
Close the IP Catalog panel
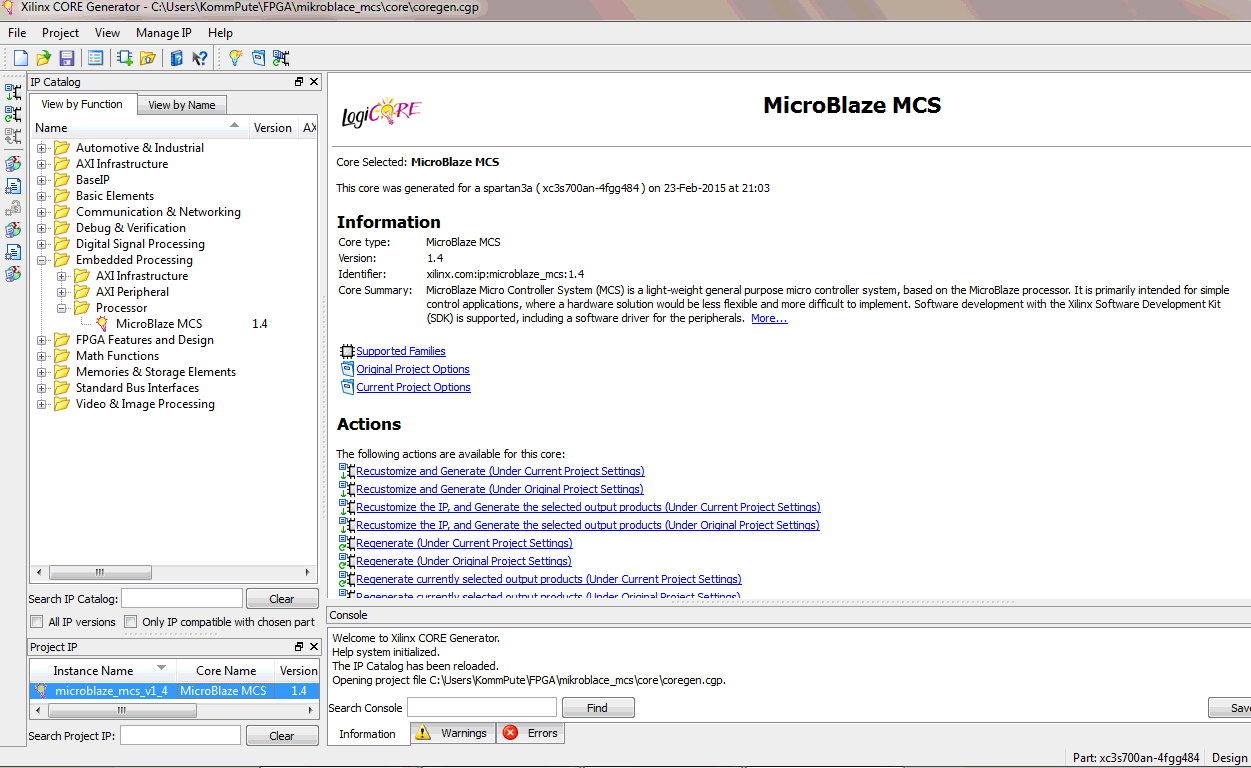click(x=314, y=82)
